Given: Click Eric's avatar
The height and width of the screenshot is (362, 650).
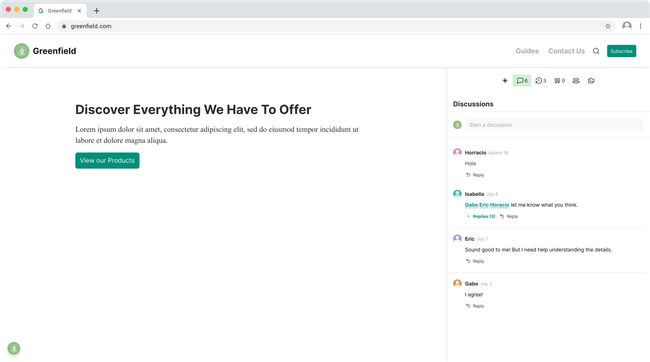Looking at the screenshot, I should [x=457, y=238].
